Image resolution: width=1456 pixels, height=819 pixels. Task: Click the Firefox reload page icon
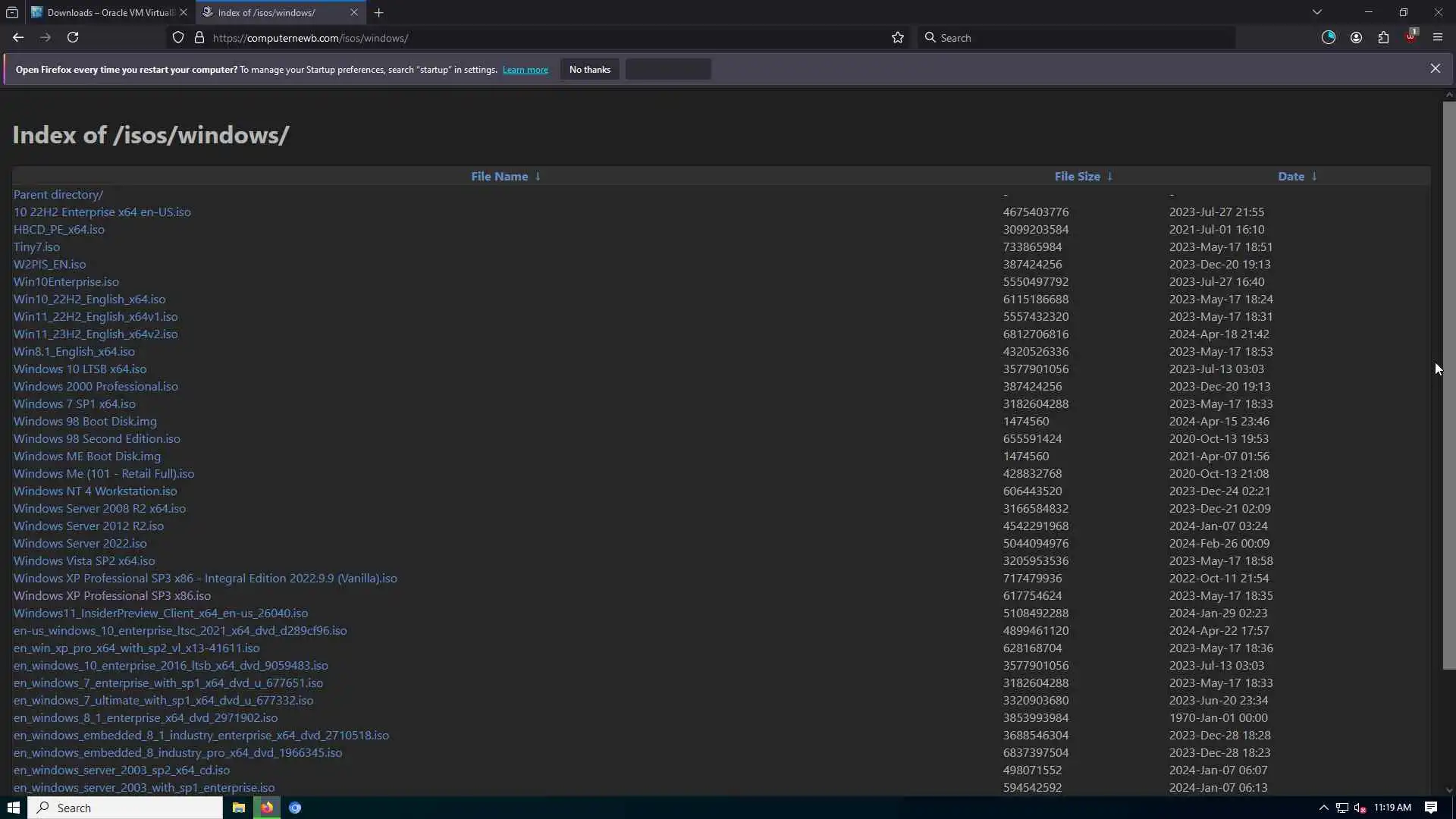[x=73, y=37]
